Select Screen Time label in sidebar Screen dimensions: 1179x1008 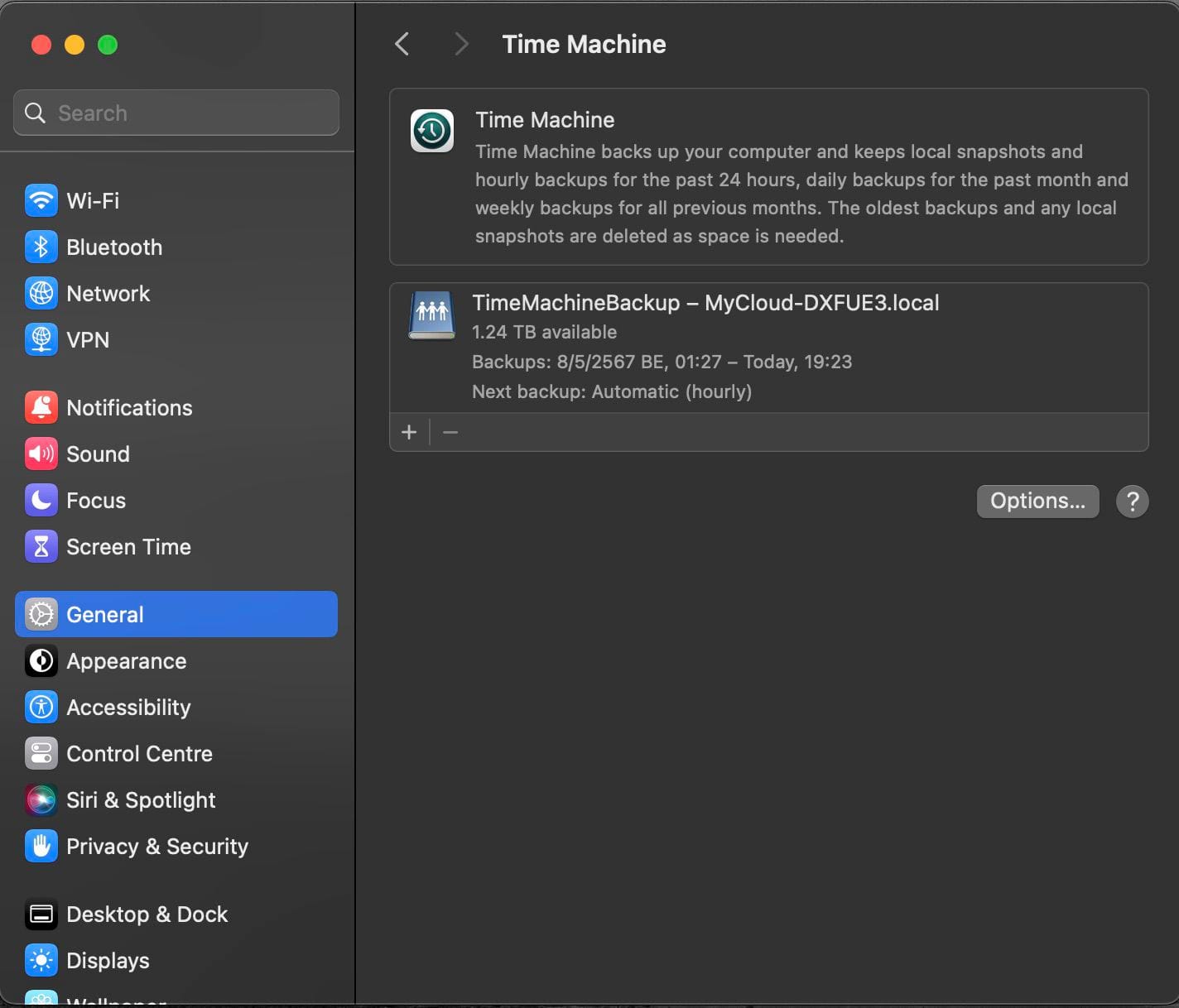click(128, 546)
